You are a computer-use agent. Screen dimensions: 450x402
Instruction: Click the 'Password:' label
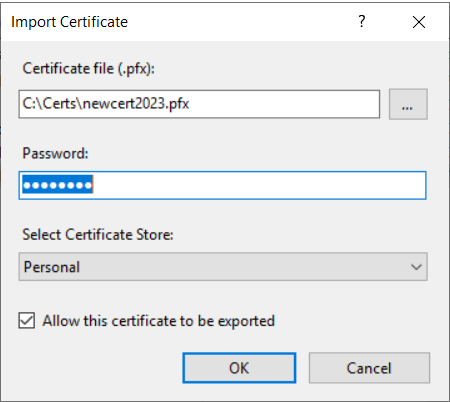[x=55, y=153]
